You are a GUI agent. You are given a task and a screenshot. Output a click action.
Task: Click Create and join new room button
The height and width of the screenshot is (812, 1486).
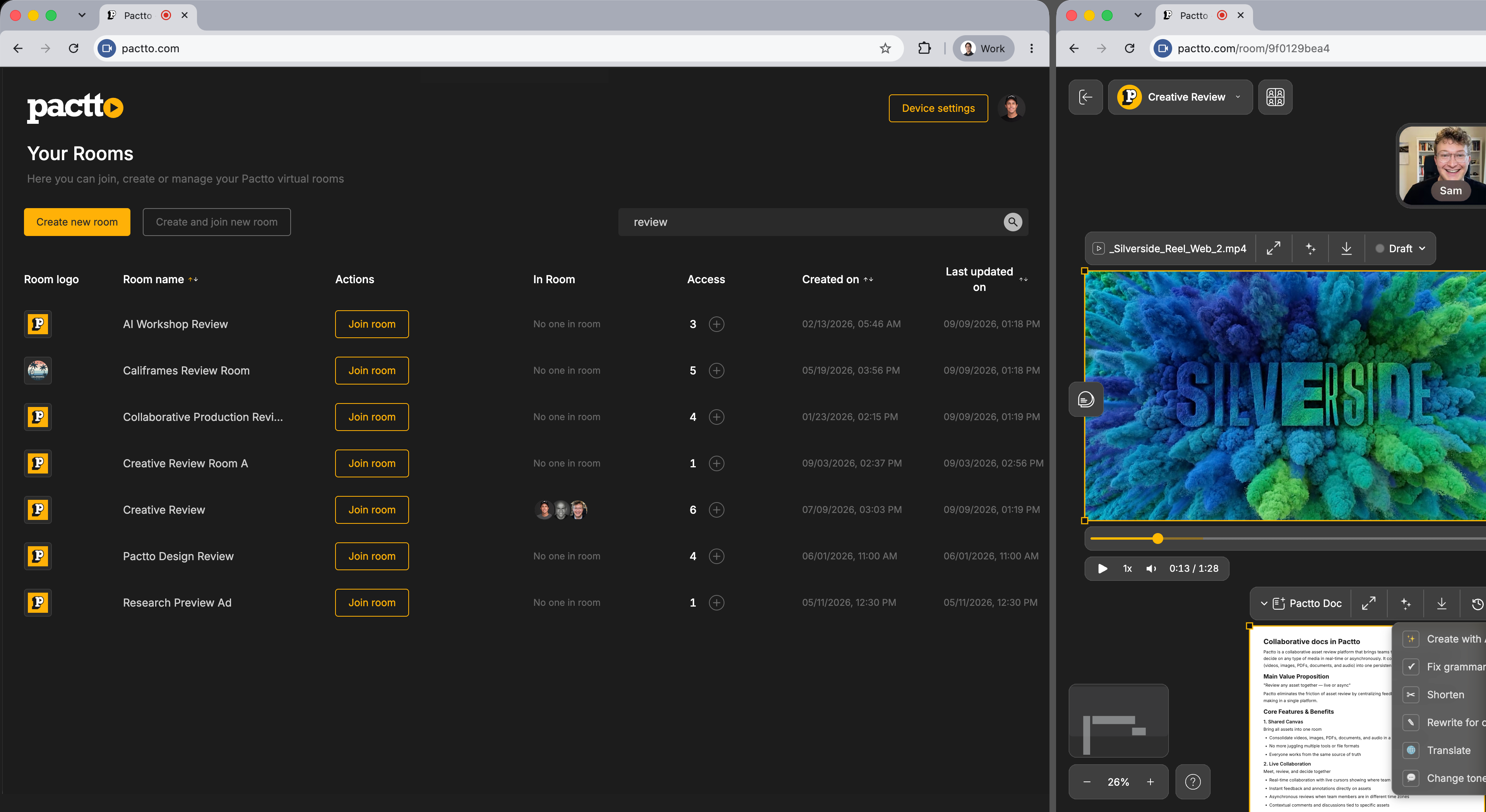click(x=216, y=222)
